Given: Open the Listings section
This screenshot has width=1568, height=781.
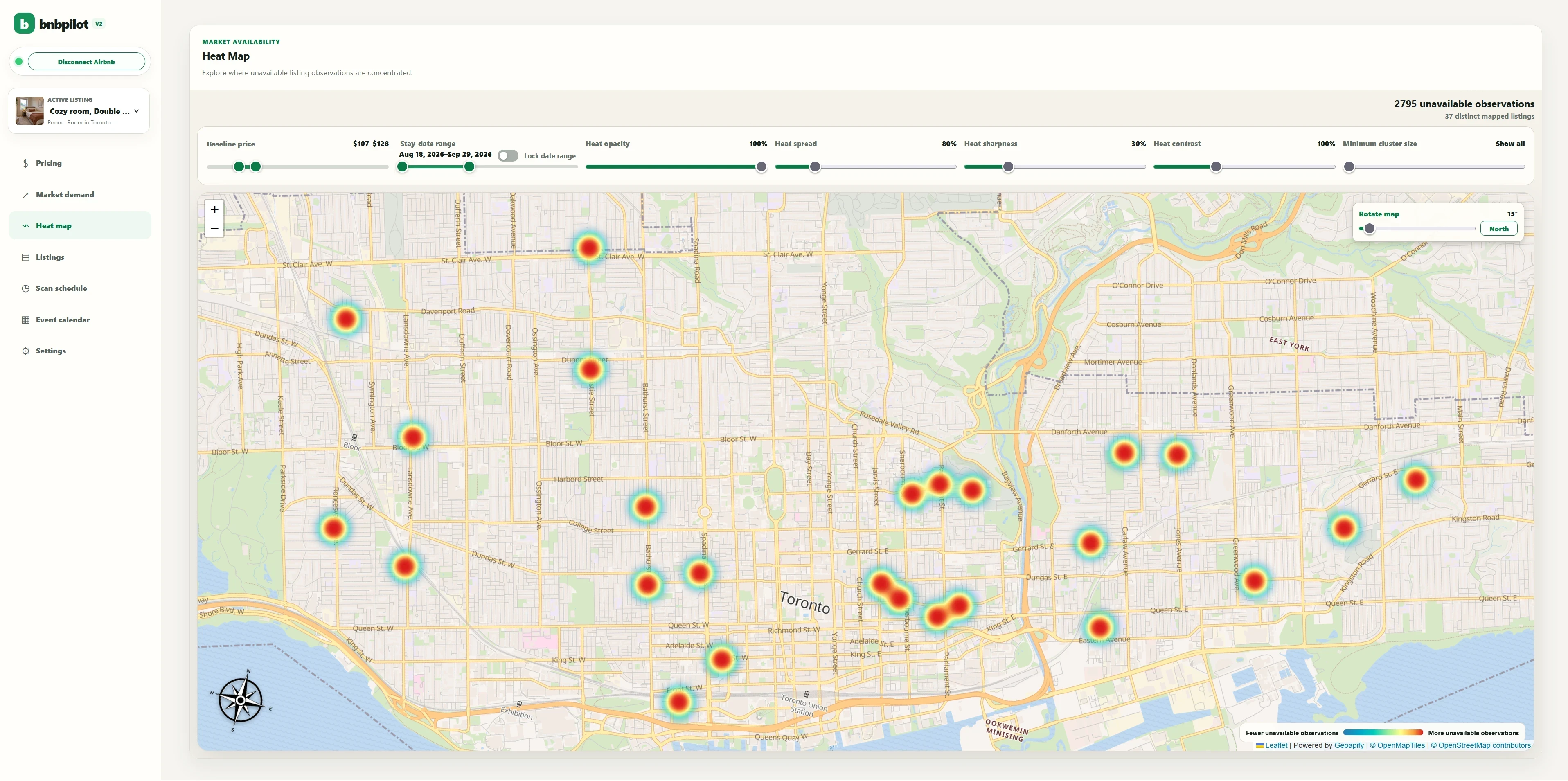Looking at the screenshot, I should coord(80,257).
